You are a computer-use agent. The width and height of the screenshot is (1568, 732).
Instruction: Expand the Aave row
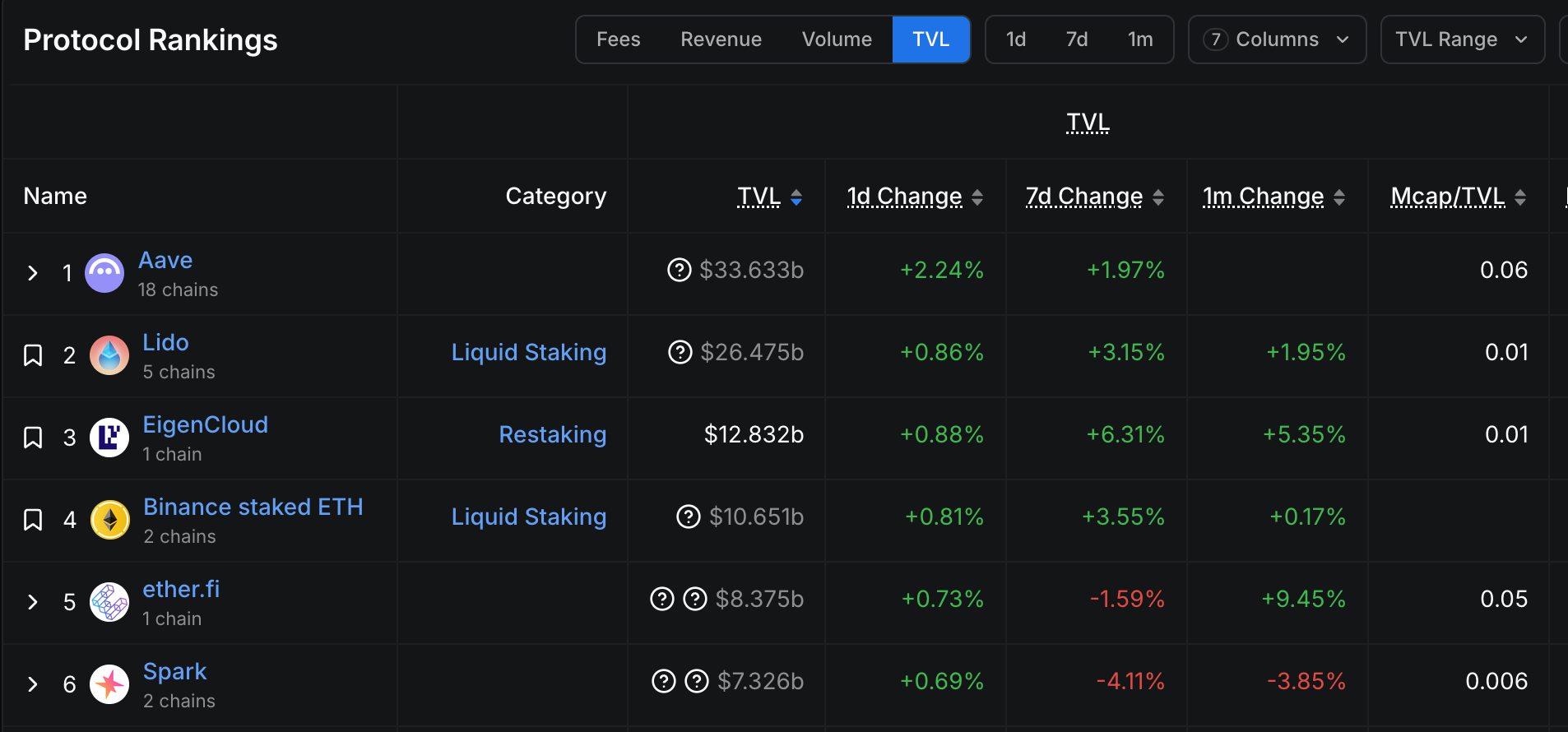33,273
